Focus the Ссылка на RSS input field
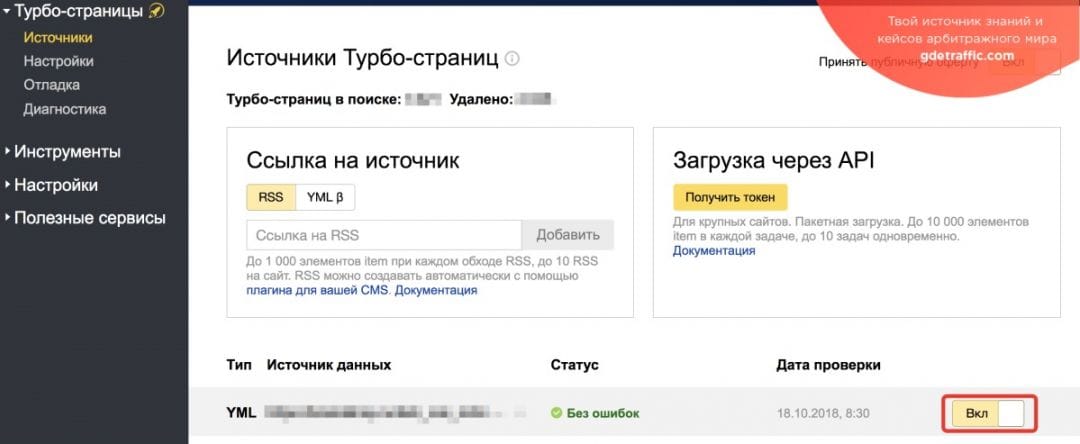Image resolution: width=1080 pixels, height=444 pixels. (x=384, y=235)
